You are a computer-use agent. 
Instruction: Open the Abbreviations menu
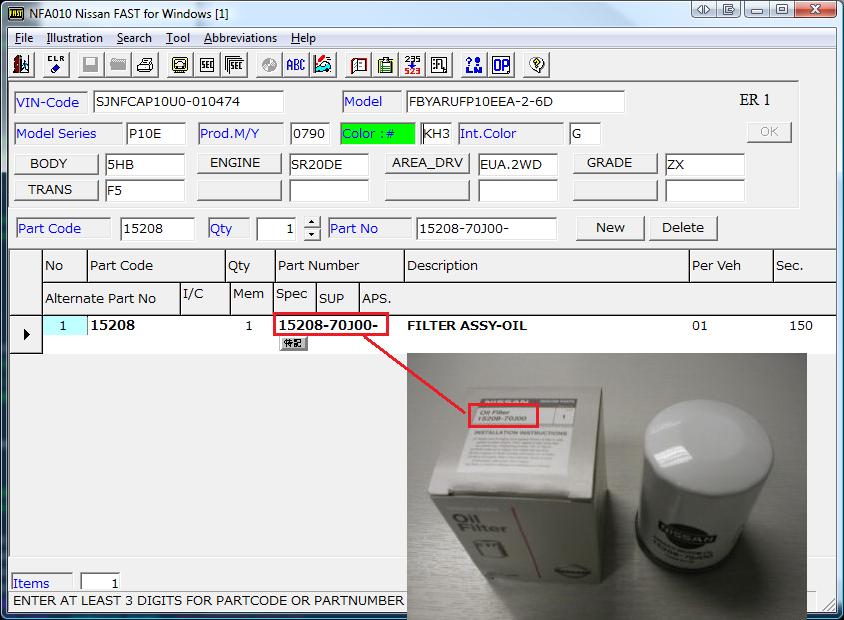[x=240, y=38]
